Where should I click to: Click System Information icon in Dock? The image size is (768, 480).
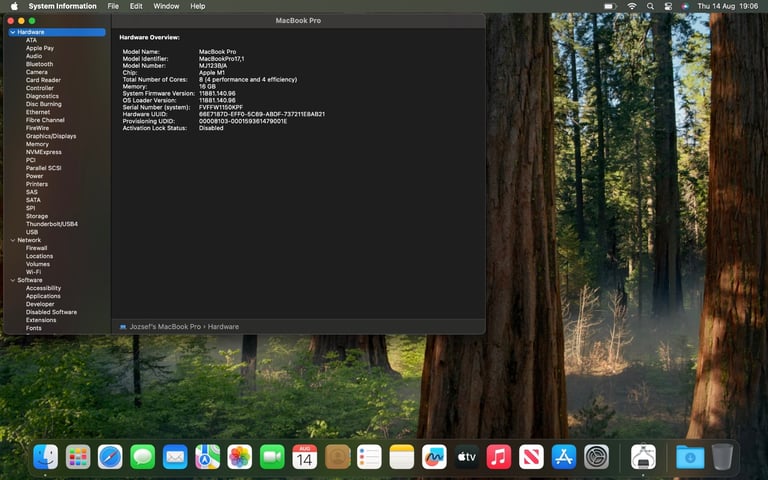click(643, 456)
